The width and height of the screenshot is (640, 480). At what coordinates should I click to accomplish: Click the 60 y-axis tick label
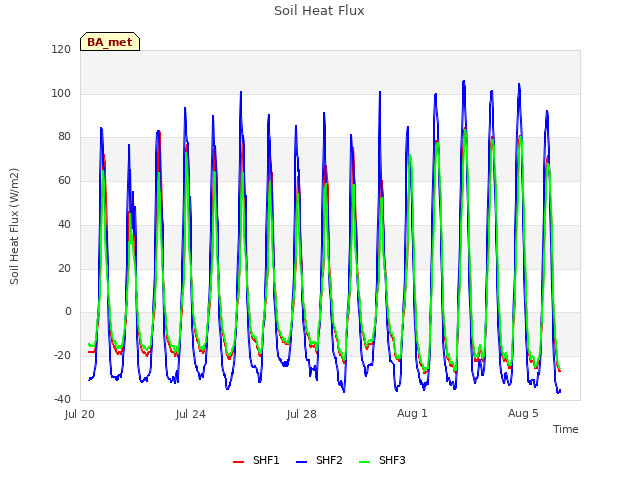[x=64, y=180]
